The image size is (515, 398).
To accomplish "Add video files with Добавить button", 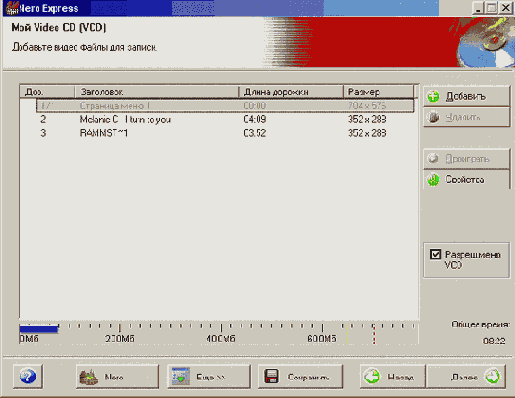I will tap(467, 97).
